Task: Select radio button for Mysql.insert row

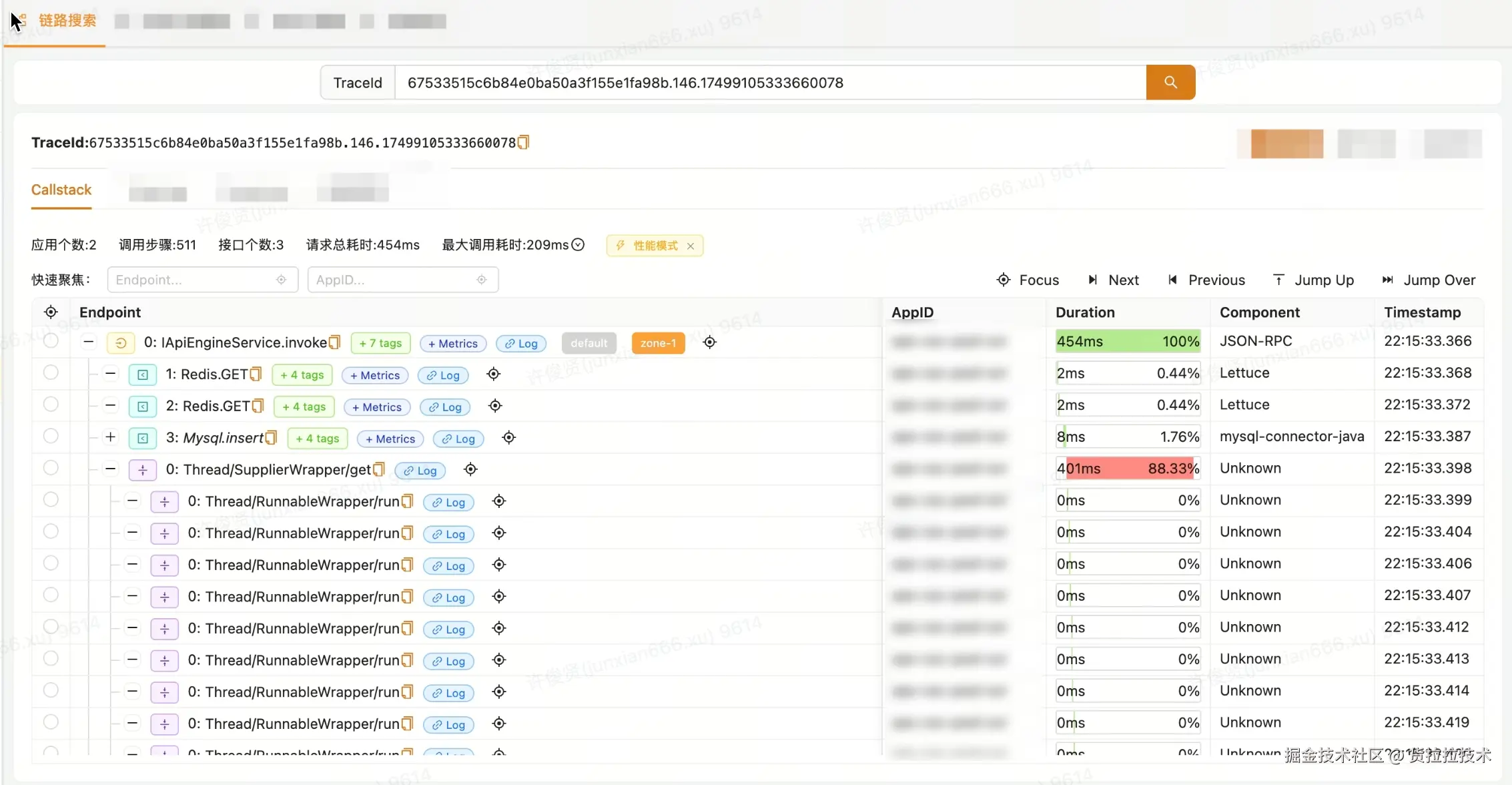Action: [51, 437]
